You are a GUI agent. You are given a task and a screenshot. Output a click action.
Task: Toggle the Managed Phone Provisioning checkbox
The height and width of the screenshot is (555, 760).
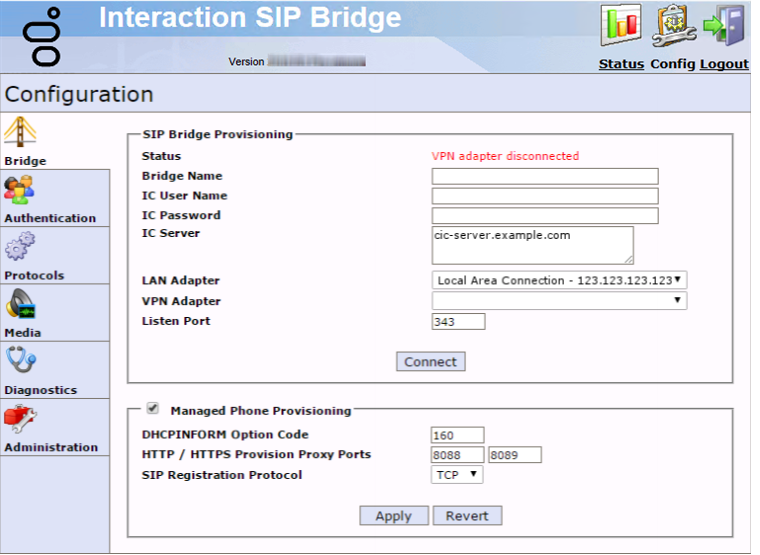153,409
